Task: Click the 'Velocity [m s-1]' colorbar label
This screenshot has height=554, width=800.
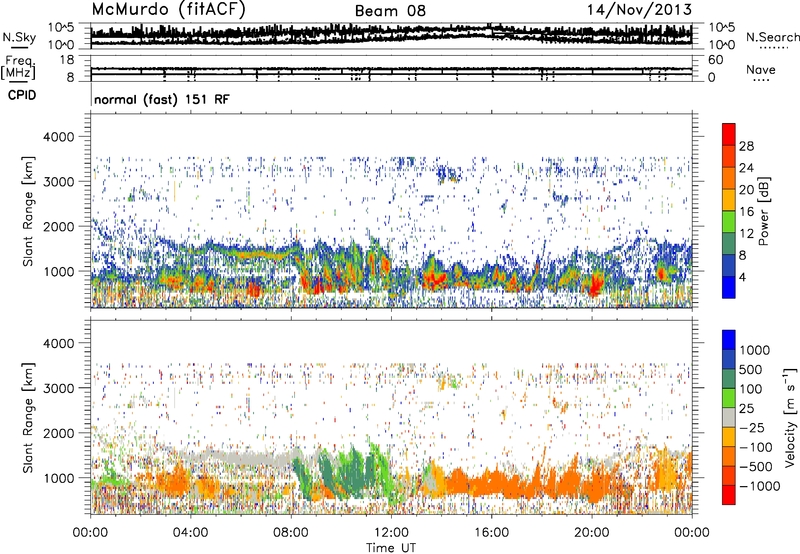Action: (790, 418)
